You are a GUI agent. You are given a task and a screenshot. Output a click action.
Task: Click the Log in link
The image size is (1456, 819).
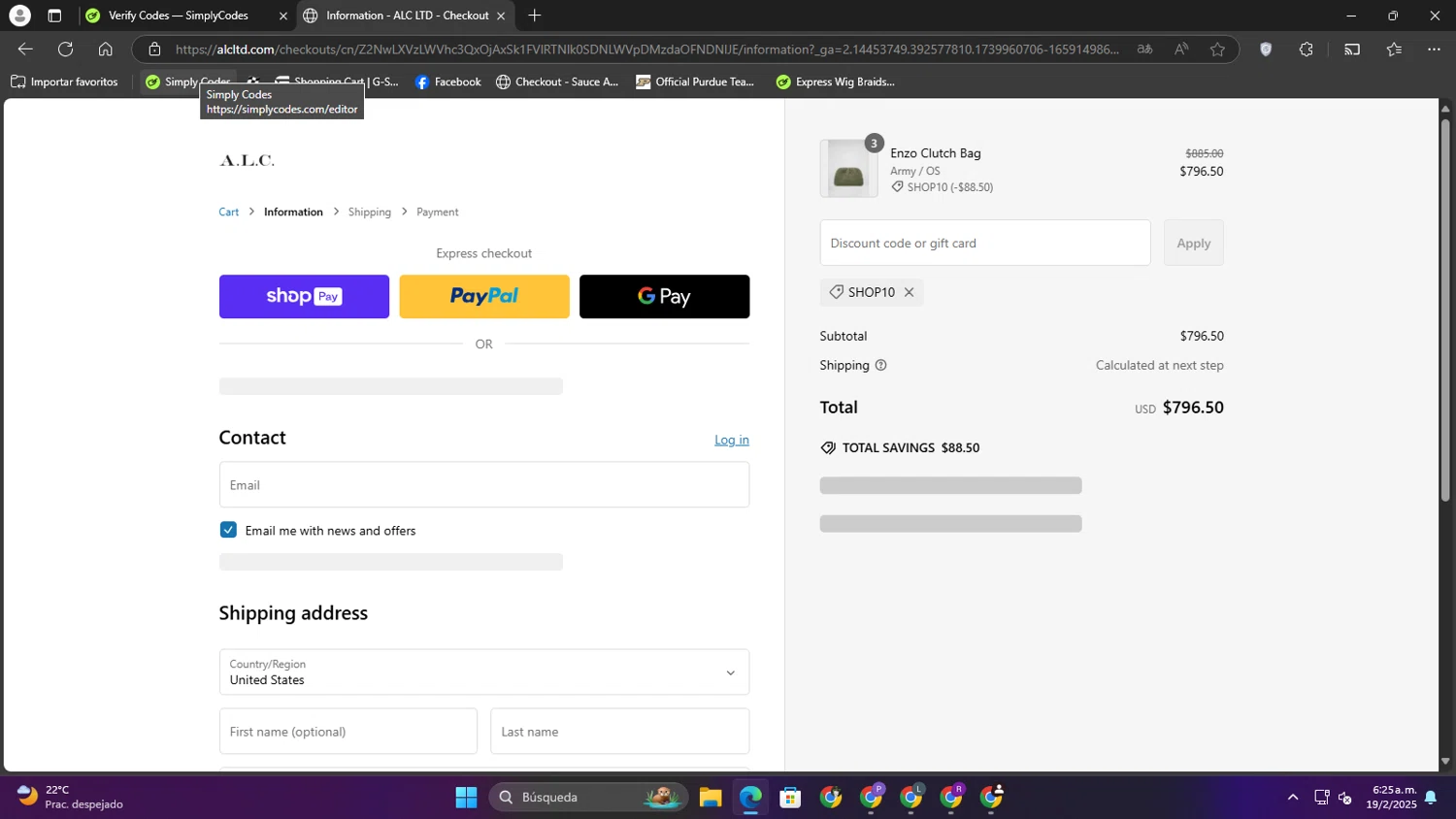coord(732,440)
